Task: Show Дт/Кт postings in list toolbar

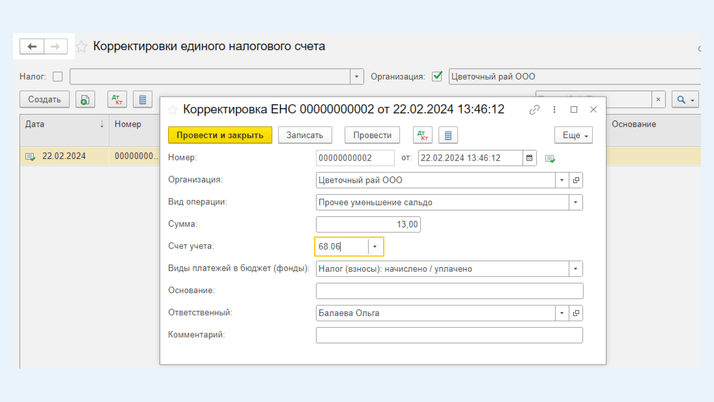Action: [117, 100]
